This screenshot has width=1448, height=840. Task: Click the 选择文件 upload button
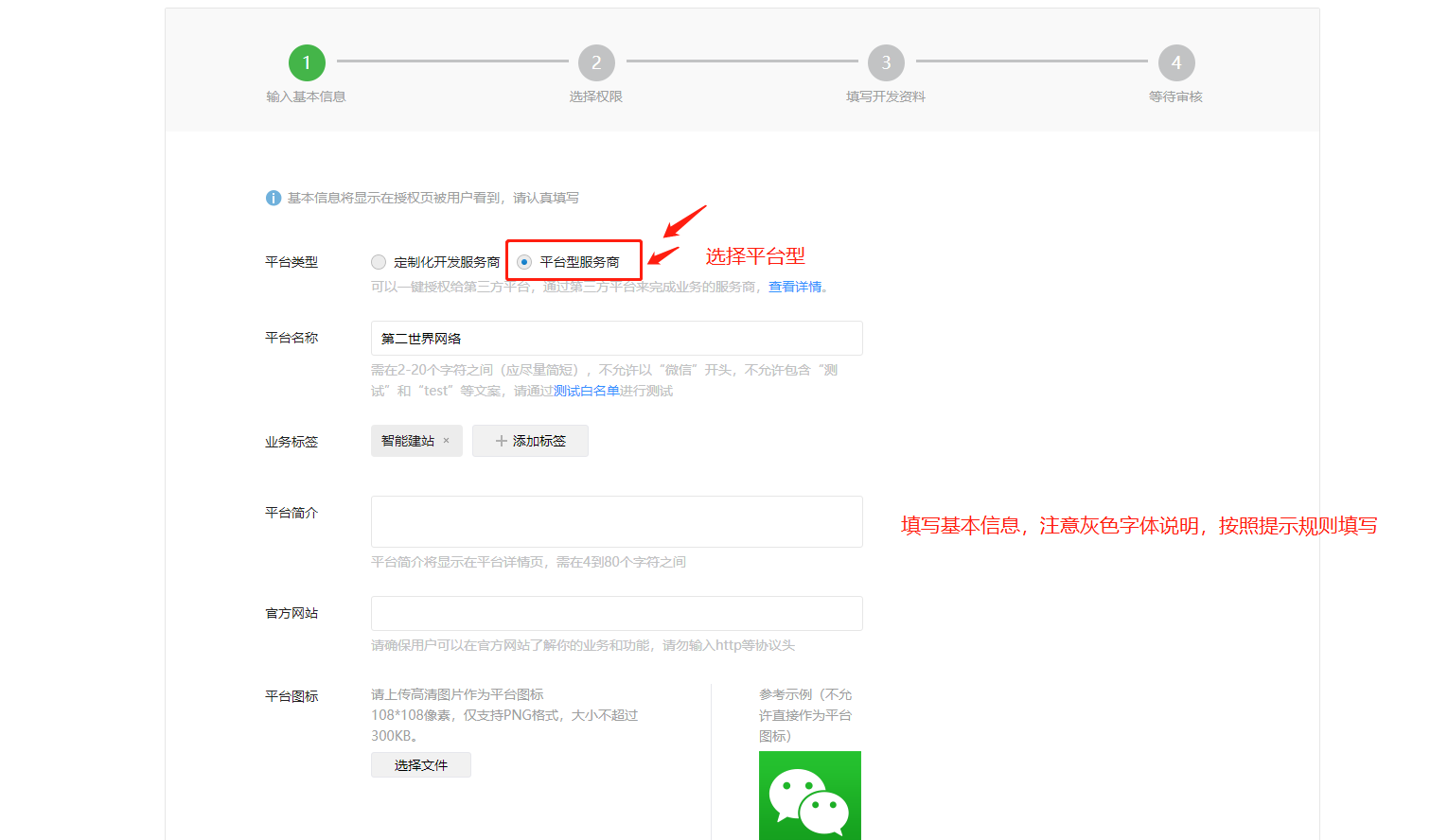coord(420,765)
